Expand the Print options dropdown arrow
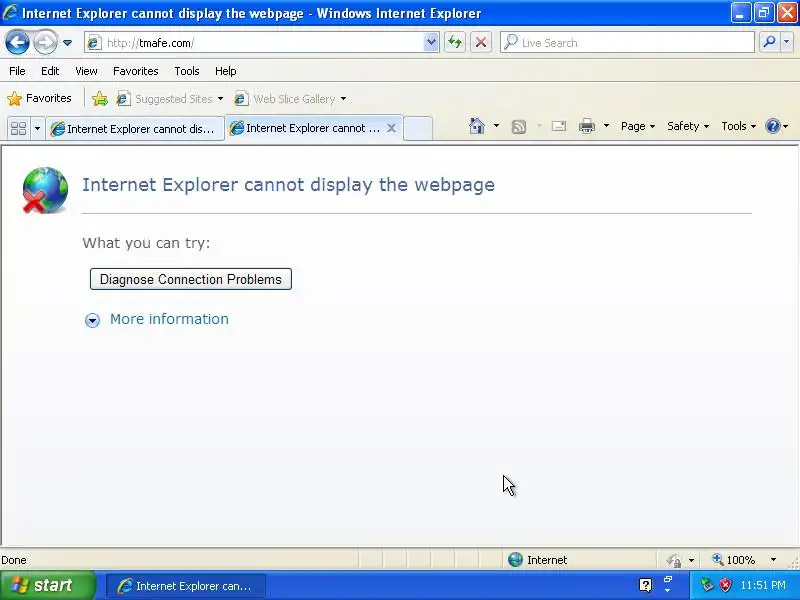The width and height of the screenshot is (800, 600). pos(606,126)
